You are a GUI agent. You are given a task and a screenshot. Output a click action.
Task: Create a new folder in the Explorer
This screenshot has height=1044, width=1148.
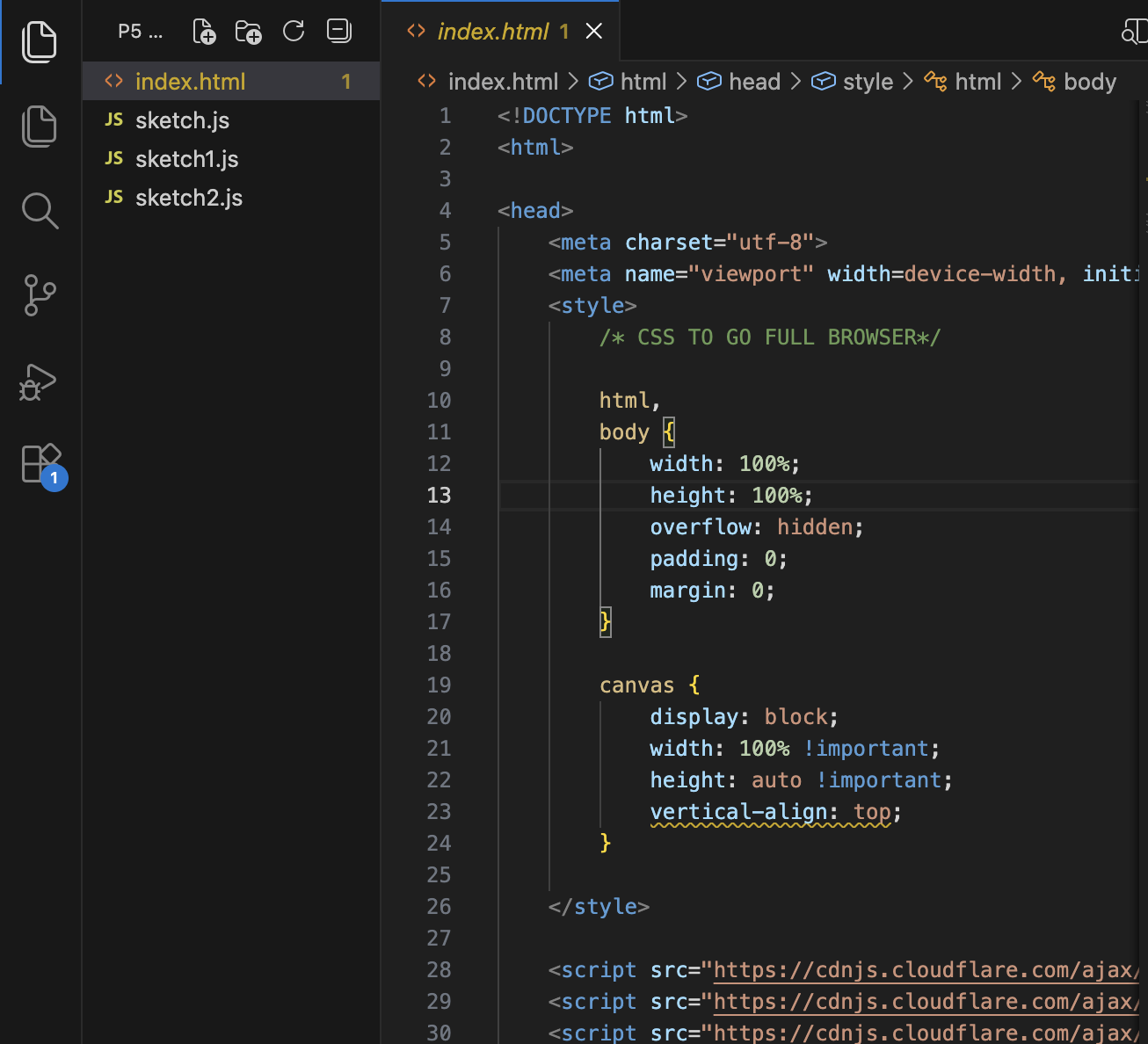pos(249,31)
